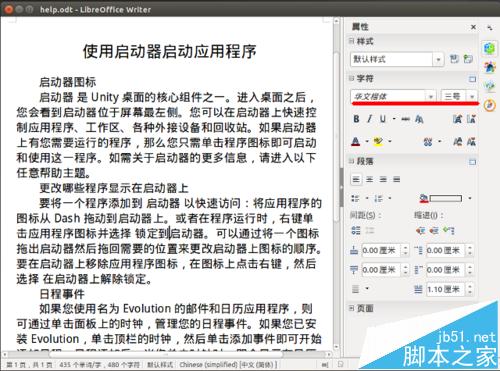
Task: Apply the yellow highlighting color icon
Action: click(x=378, y=142)
